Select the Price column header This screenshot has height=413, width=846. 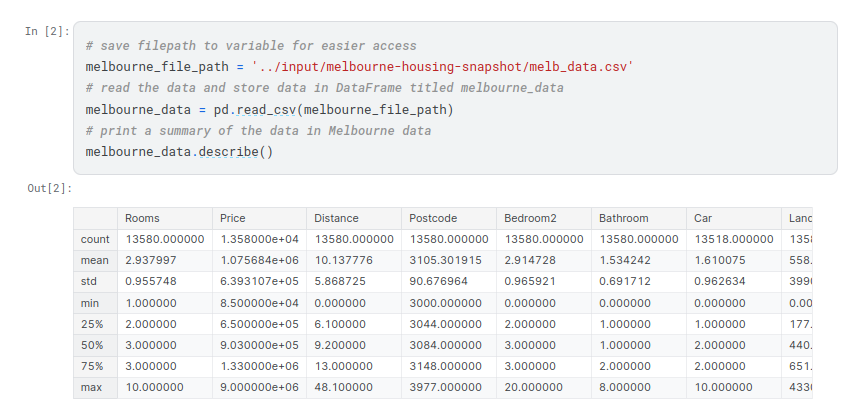(233, 218)
